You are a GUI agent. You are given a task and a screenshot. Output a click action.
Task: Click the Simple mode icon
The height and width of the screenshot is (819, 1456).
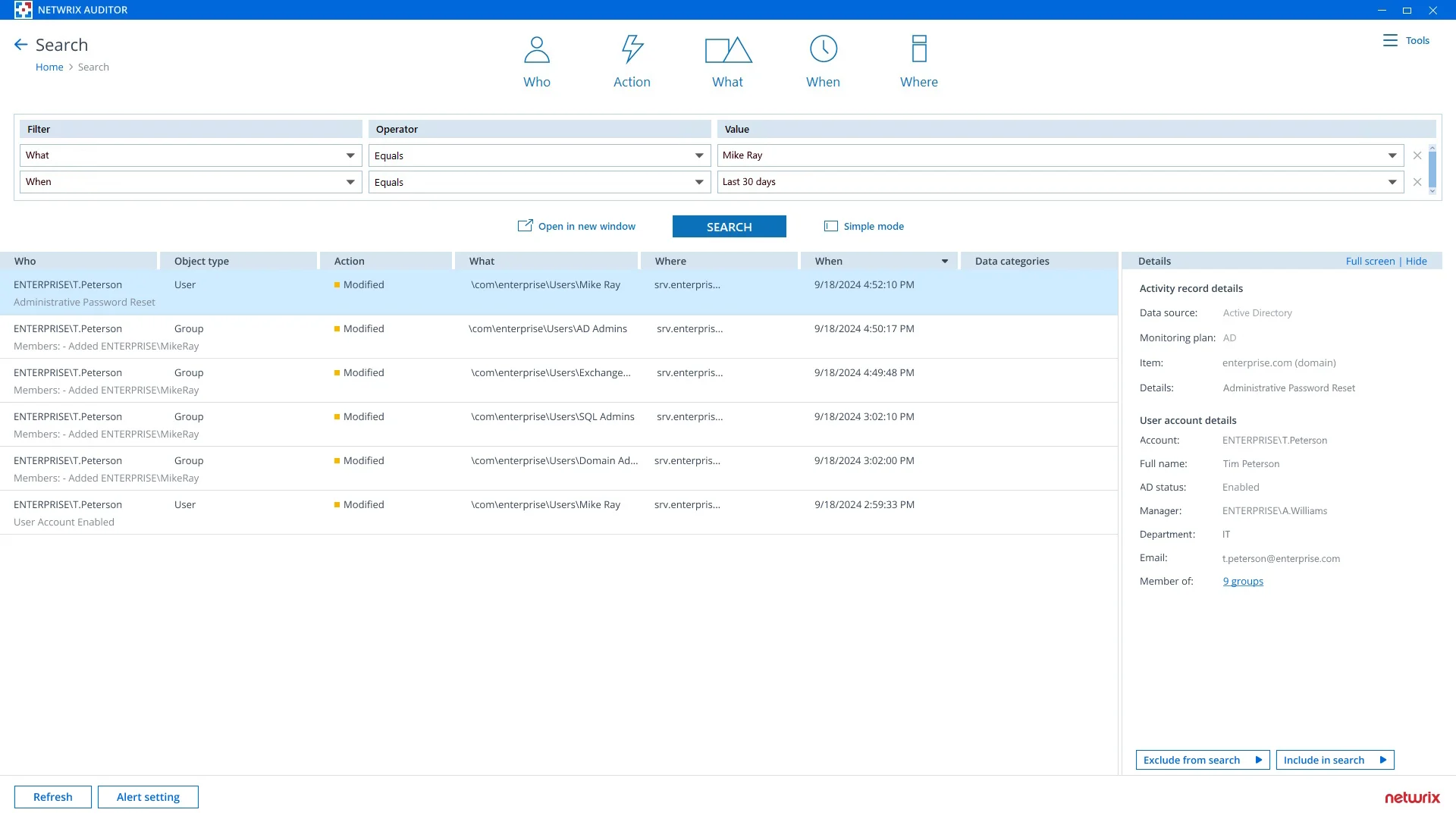[831, 226]
